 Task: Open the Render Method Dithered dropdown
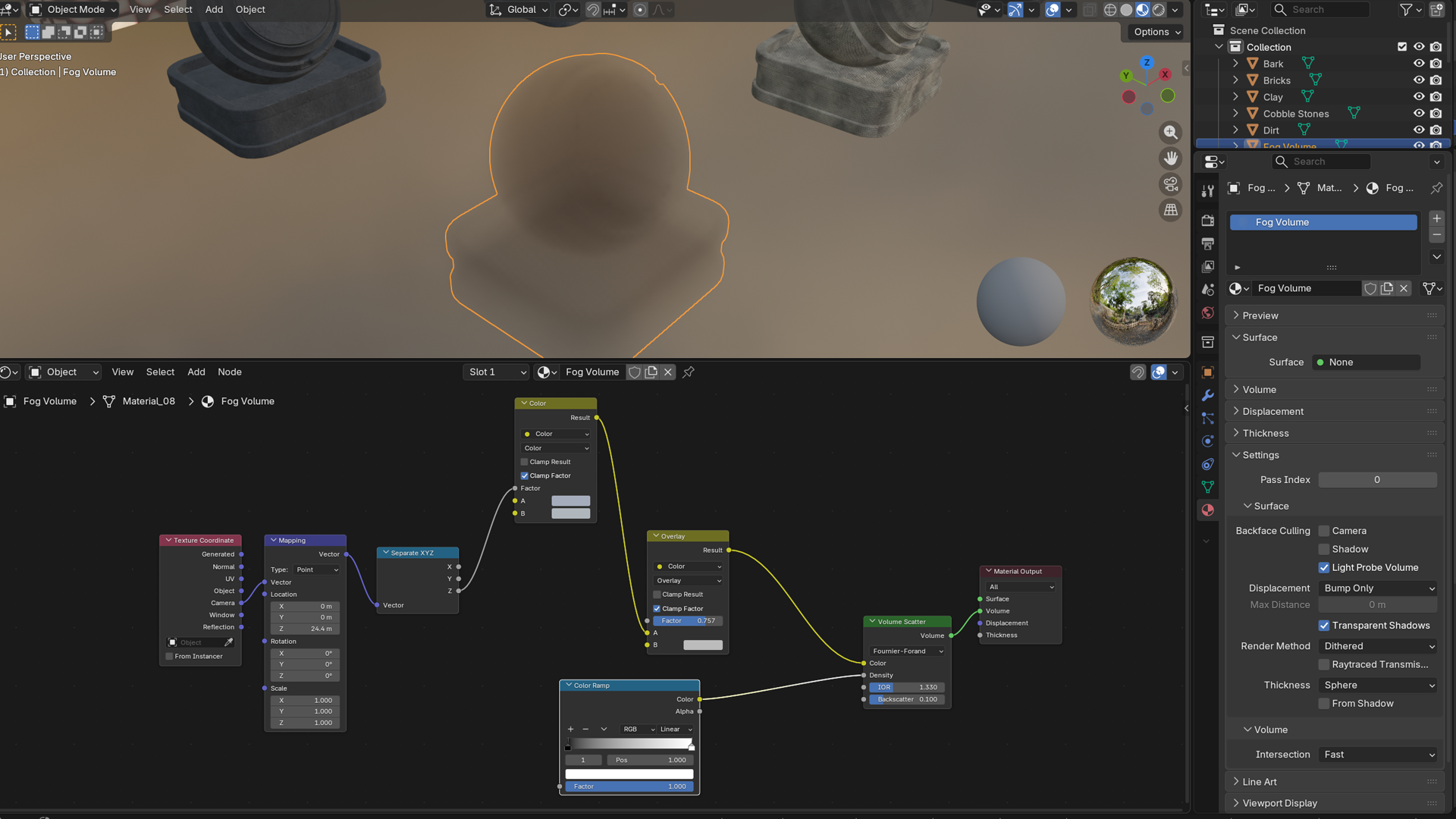pos(1378,646)
